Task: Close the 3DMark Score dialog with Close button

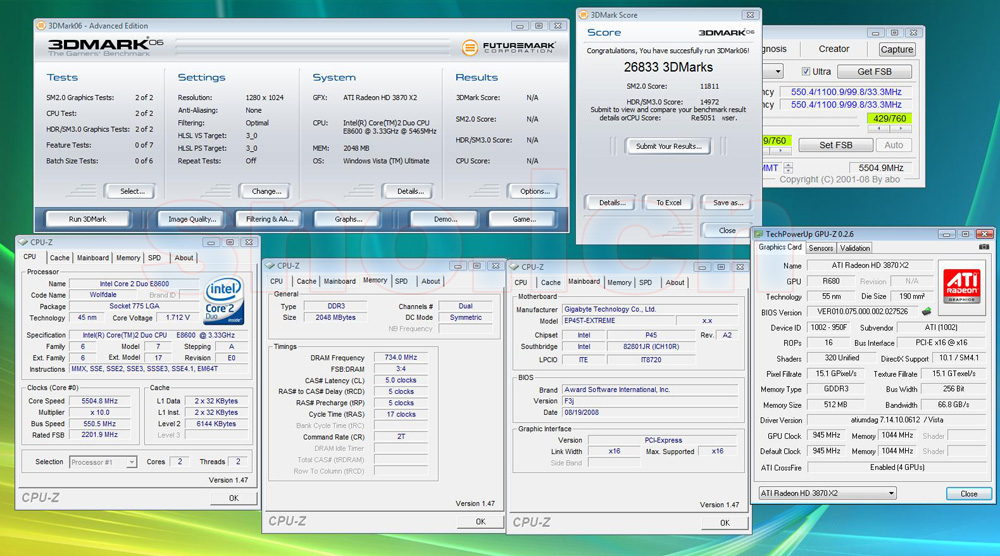Action: coord(727,231)
